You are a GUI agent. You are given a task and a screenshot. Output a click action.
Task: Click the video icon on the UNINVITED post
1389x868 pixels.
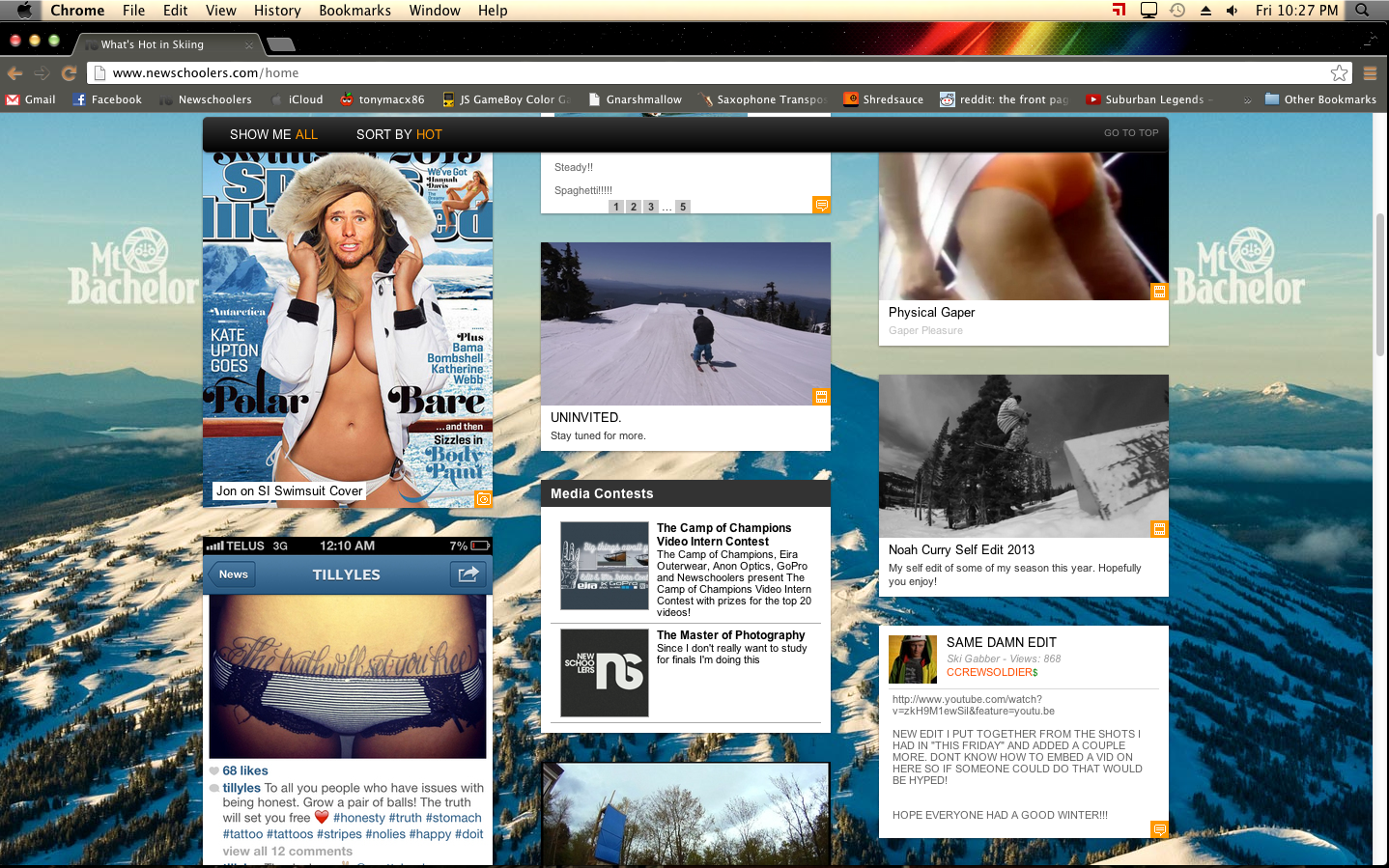[x=821, y=397]
